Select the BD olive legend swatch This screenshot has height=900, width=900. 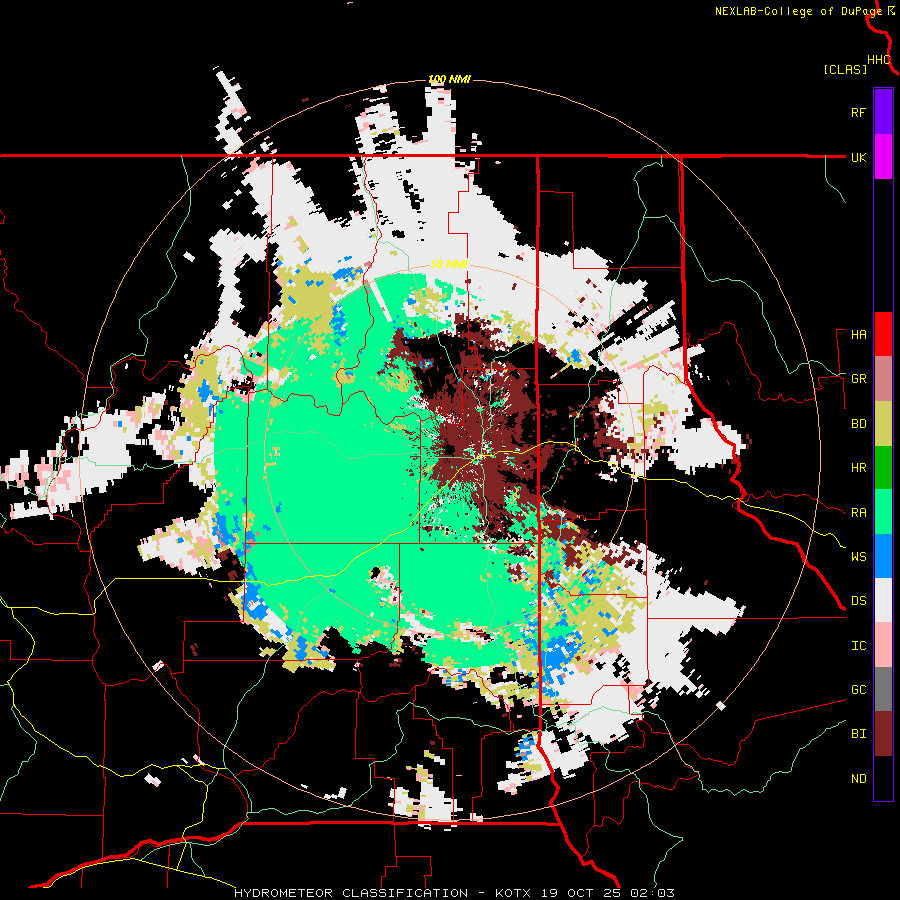(x=883, y=423)
